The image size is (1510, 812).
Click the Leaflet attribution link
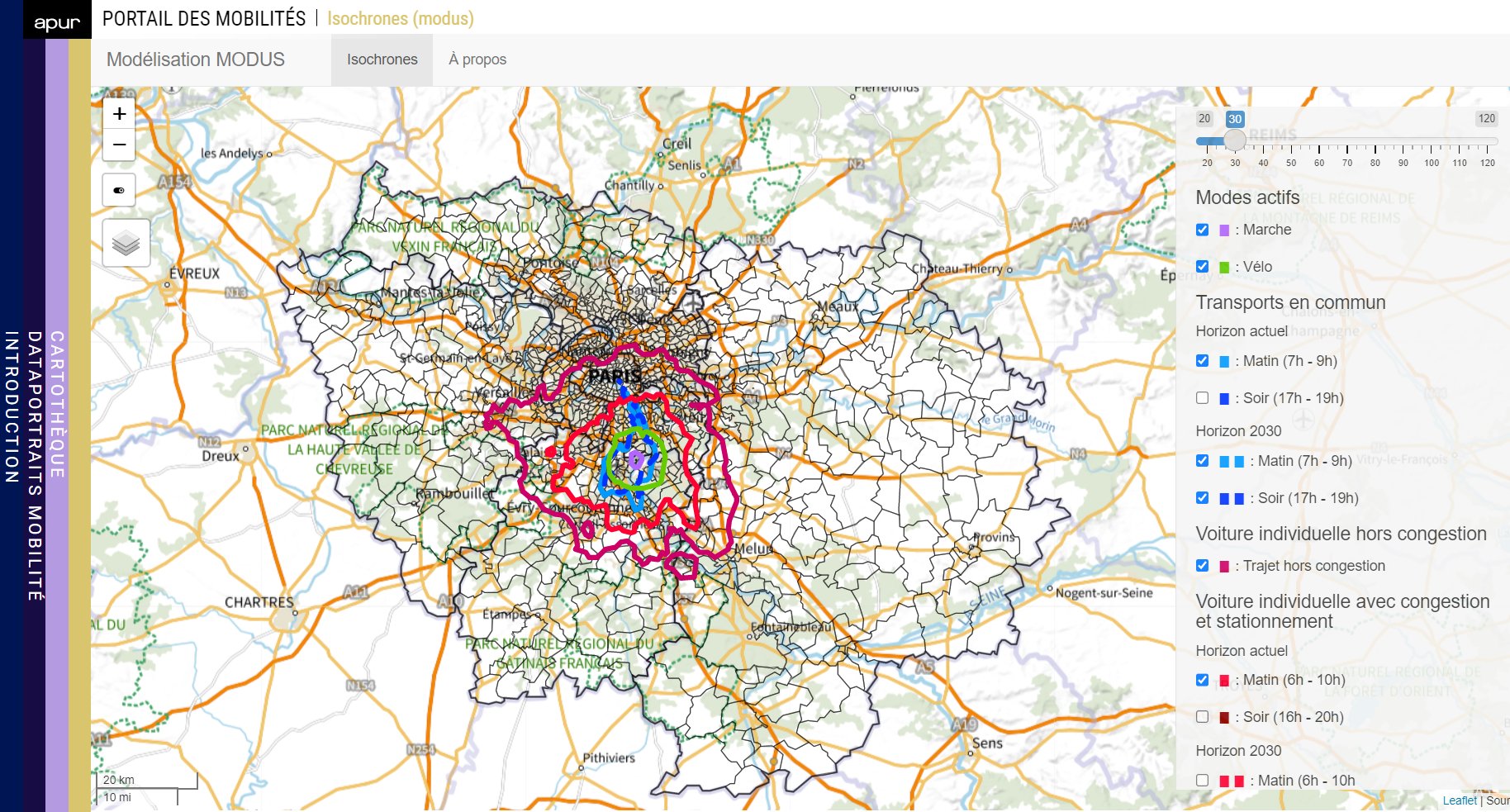(x=1460, y=800)
